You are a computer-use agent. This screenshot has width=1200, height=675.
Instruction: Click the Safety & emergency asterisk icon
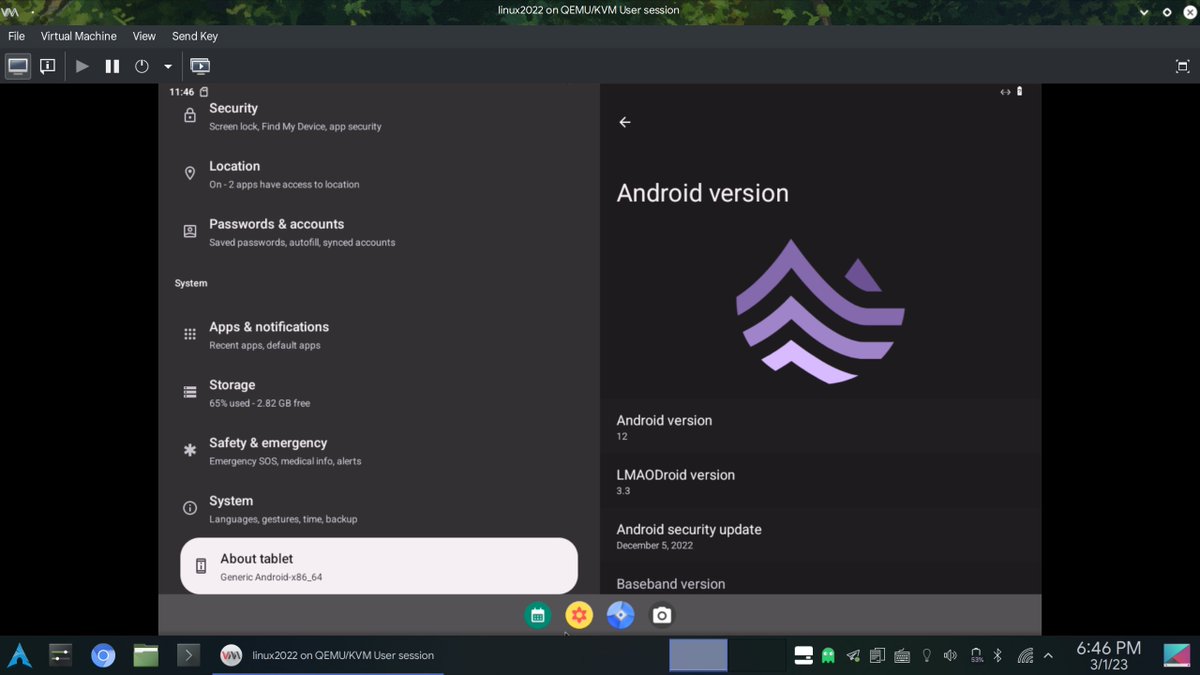point(190,451)
